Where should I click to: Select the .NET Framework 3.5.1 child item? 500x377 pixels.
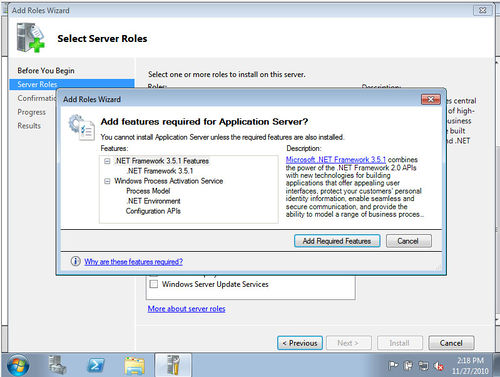coord(160,171)
